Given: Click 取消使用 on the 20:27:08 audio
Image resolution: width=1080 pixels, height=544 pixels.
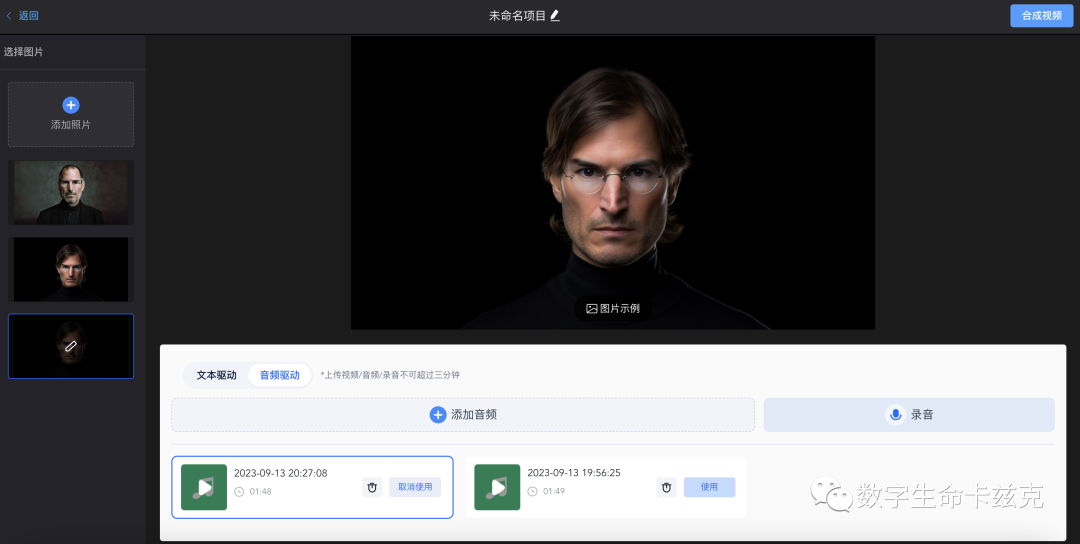Looking at the screenshot, I should [x=415, y=487].
